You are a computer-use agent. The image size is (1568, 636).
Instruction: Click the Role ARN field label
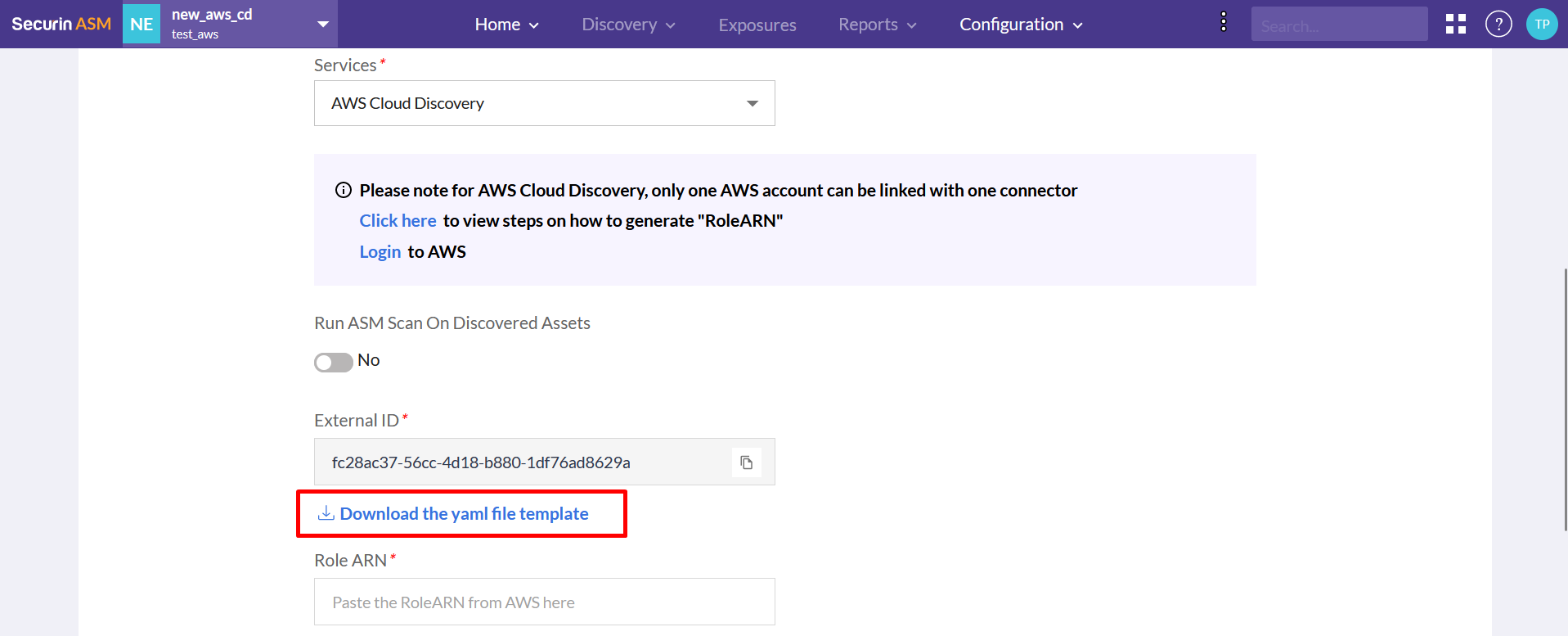point(350,561)
